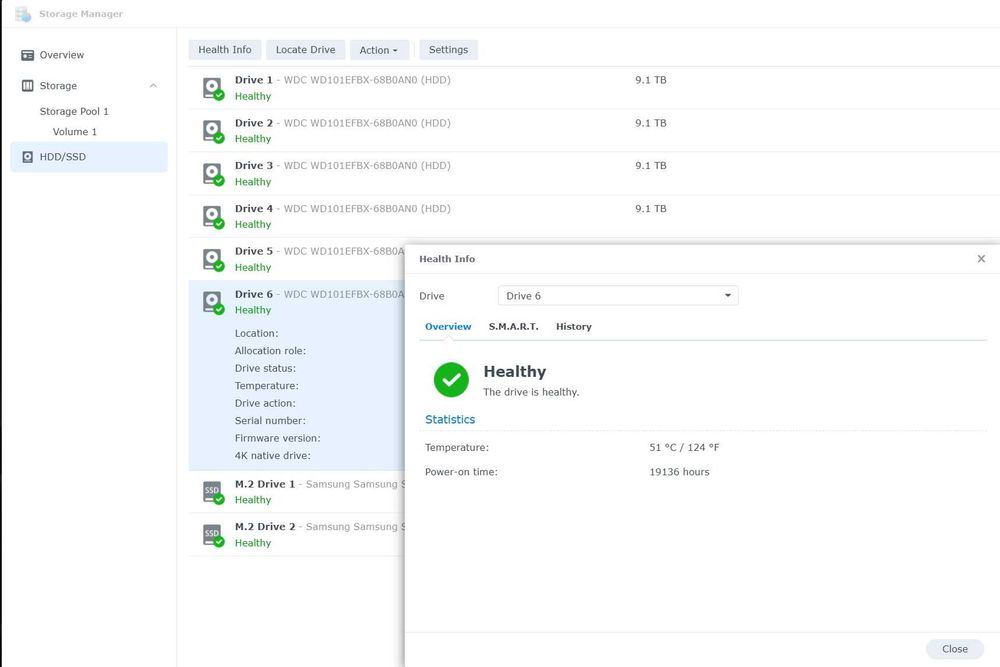Image resolution: width=1000 pixels, height=667 pixels.
Task: Click the Drive 3 disk icon
Action: (213, 173)
